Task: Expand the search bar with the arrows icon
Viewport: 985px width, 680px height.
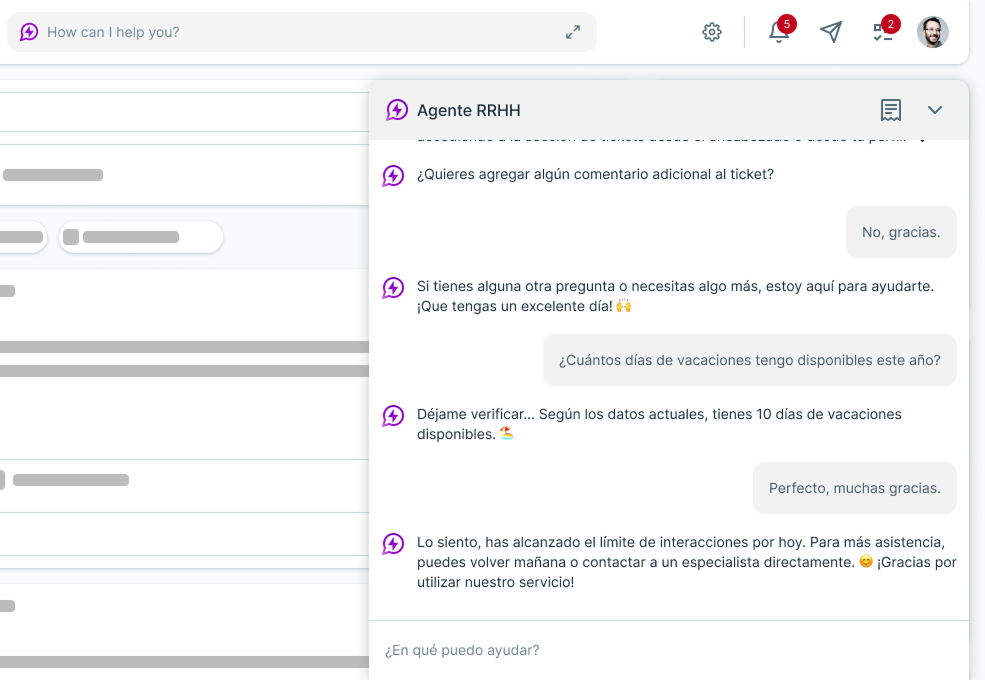Action: (x=573, y=32)
